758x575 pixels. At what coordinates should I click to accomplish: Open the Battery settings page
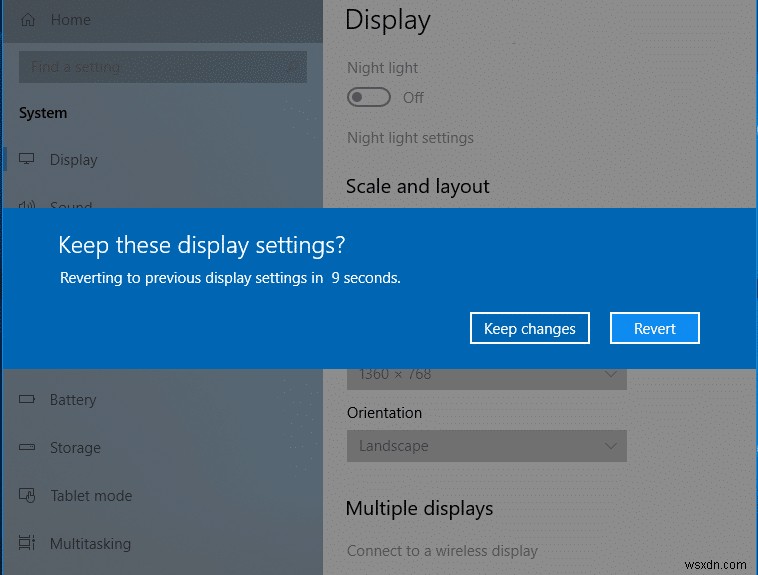click(73, 400)
